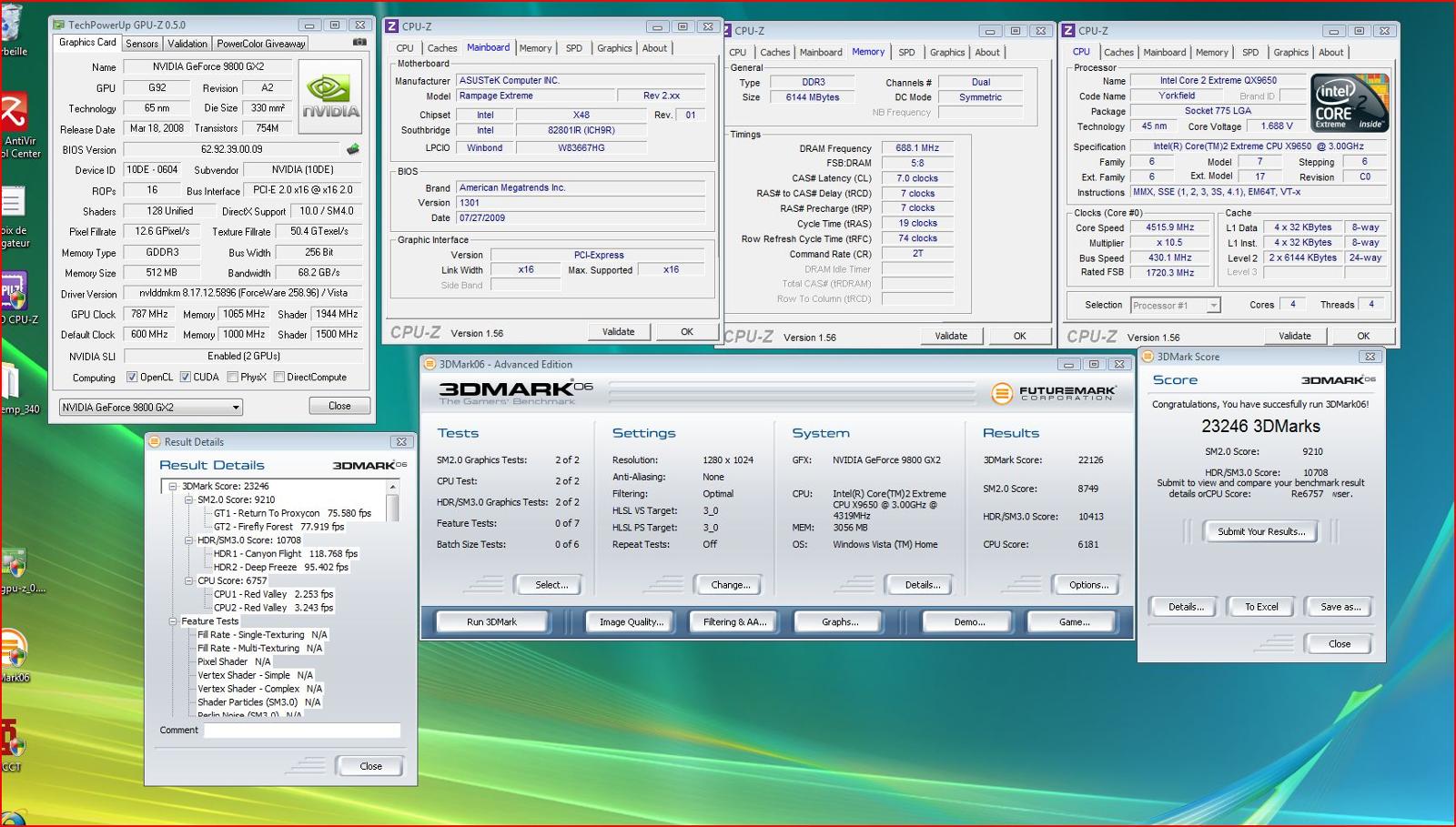
Task: Switch to GPU-Z Sensors tab
Action: click(142, 44)
